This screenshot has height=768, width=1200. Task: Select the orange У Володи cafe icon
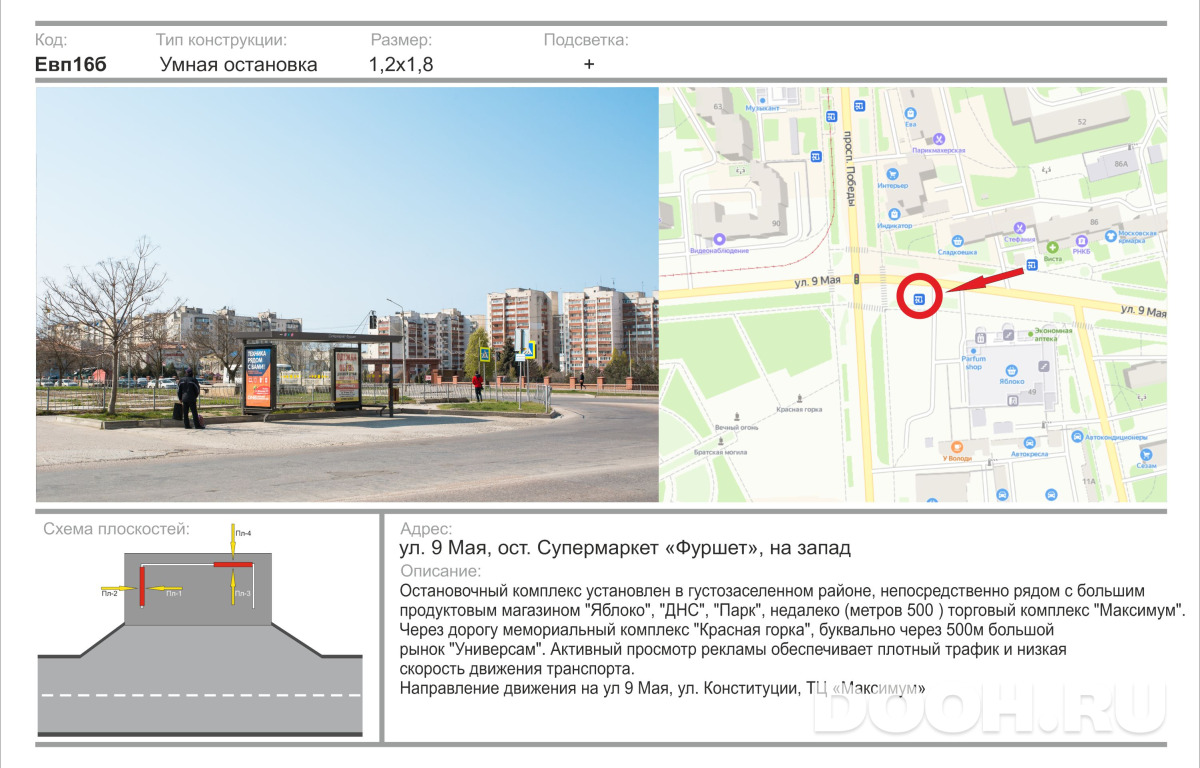(957, 447)
